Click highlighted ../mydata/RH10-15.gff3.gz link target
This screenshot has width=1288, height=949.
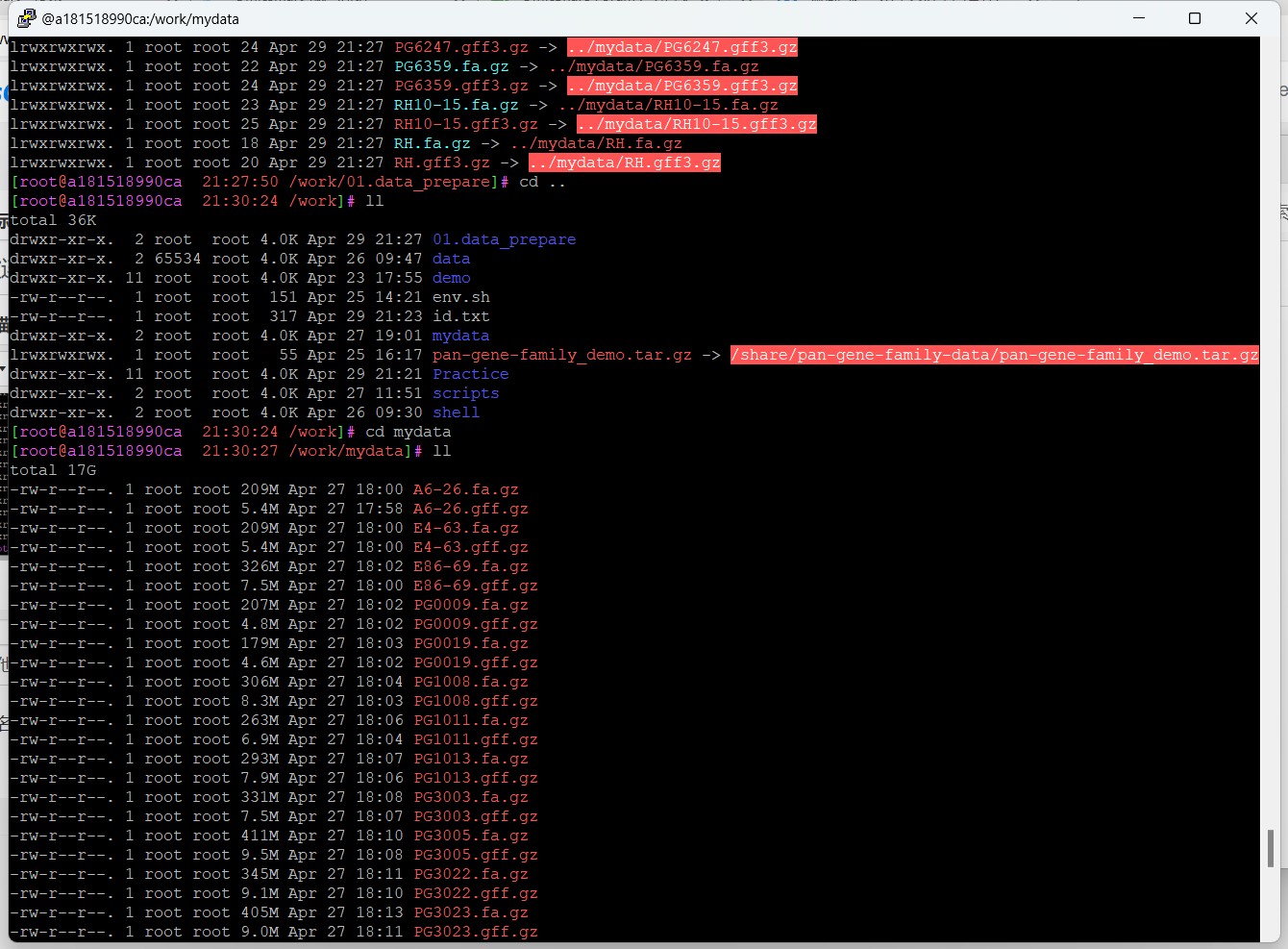(696, 124)
